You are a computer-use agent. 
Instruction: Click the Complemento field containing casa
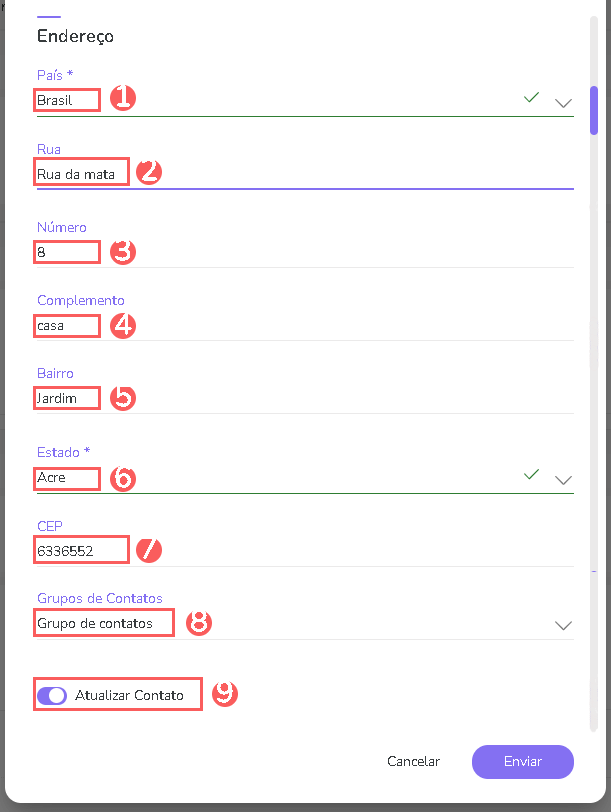coord(65,326)
